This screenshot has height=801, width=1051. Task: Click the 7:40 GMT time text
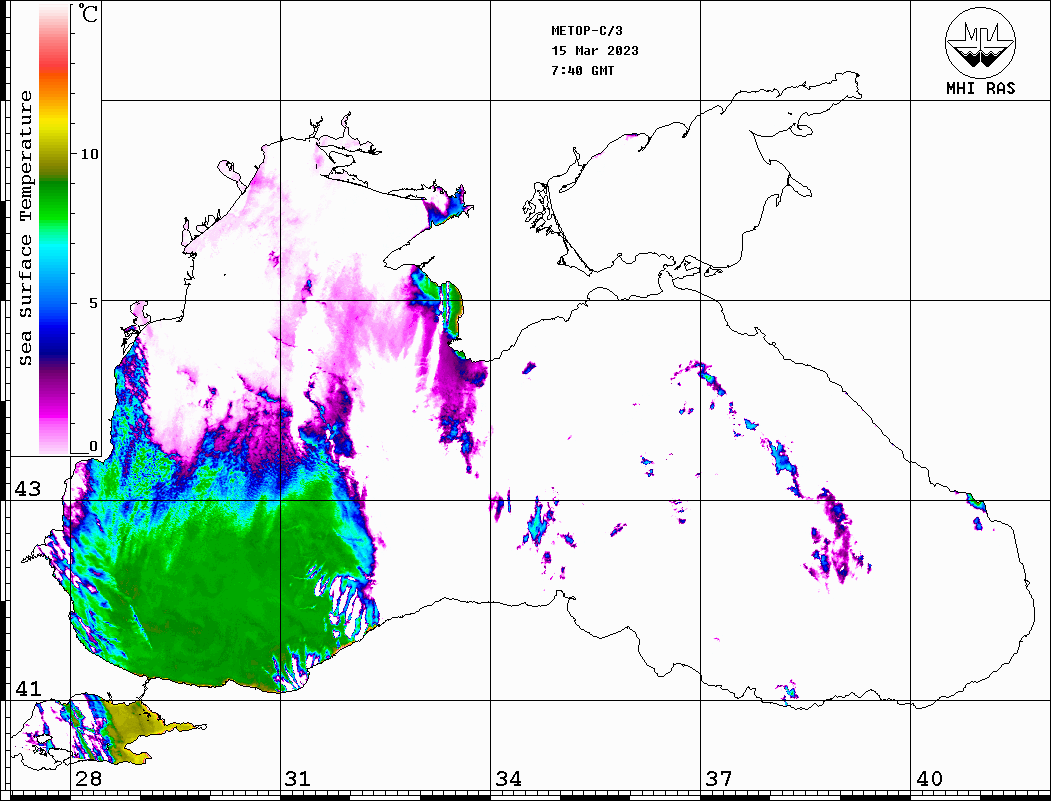pos(583,70)
